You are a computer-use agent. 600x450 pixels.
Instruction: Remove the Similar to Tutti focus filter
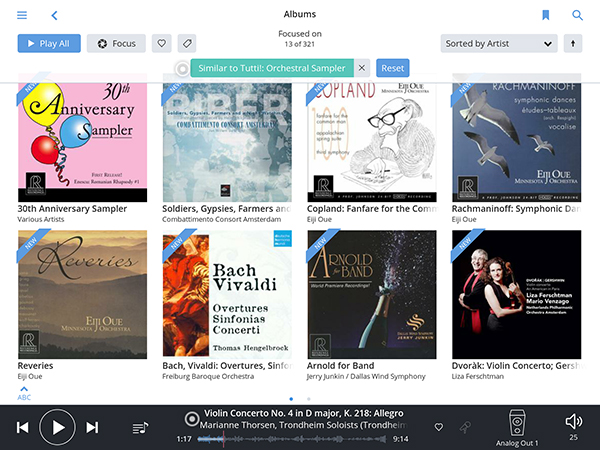pos(362,68)
